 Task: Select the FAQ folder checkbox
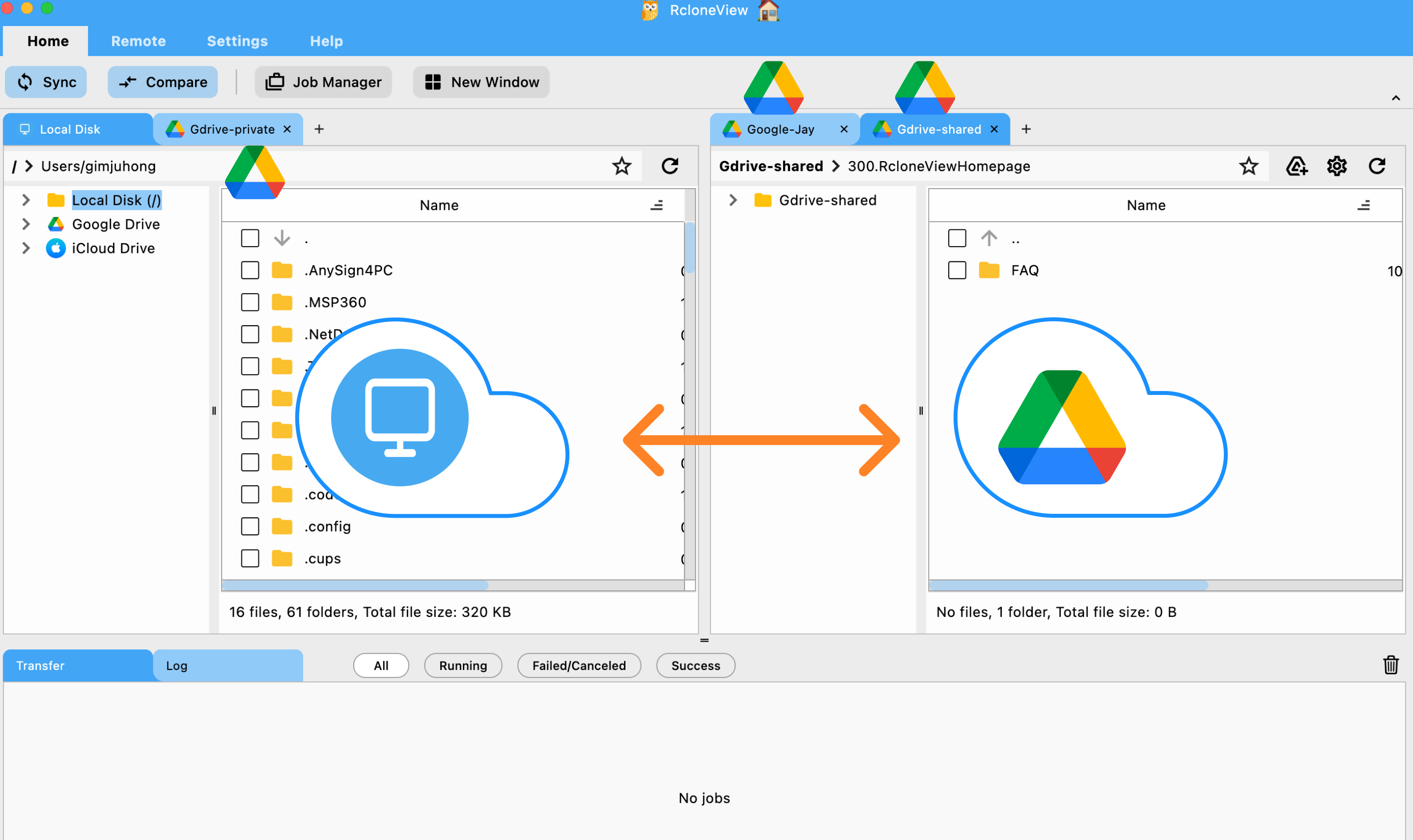coord(957,270)
